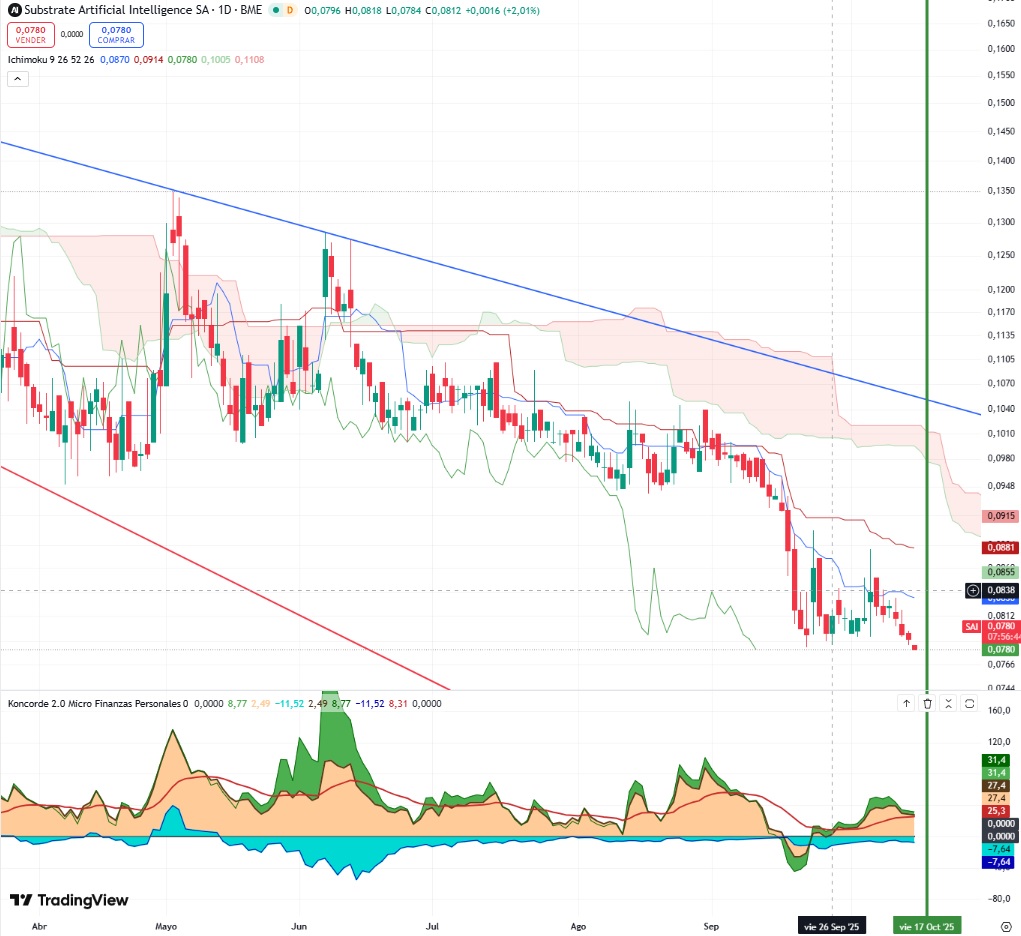The width and height of the screenshot is (1021, 936).
Task: Click the plus icon on price crosshair
Action: [x=973, y=590]
